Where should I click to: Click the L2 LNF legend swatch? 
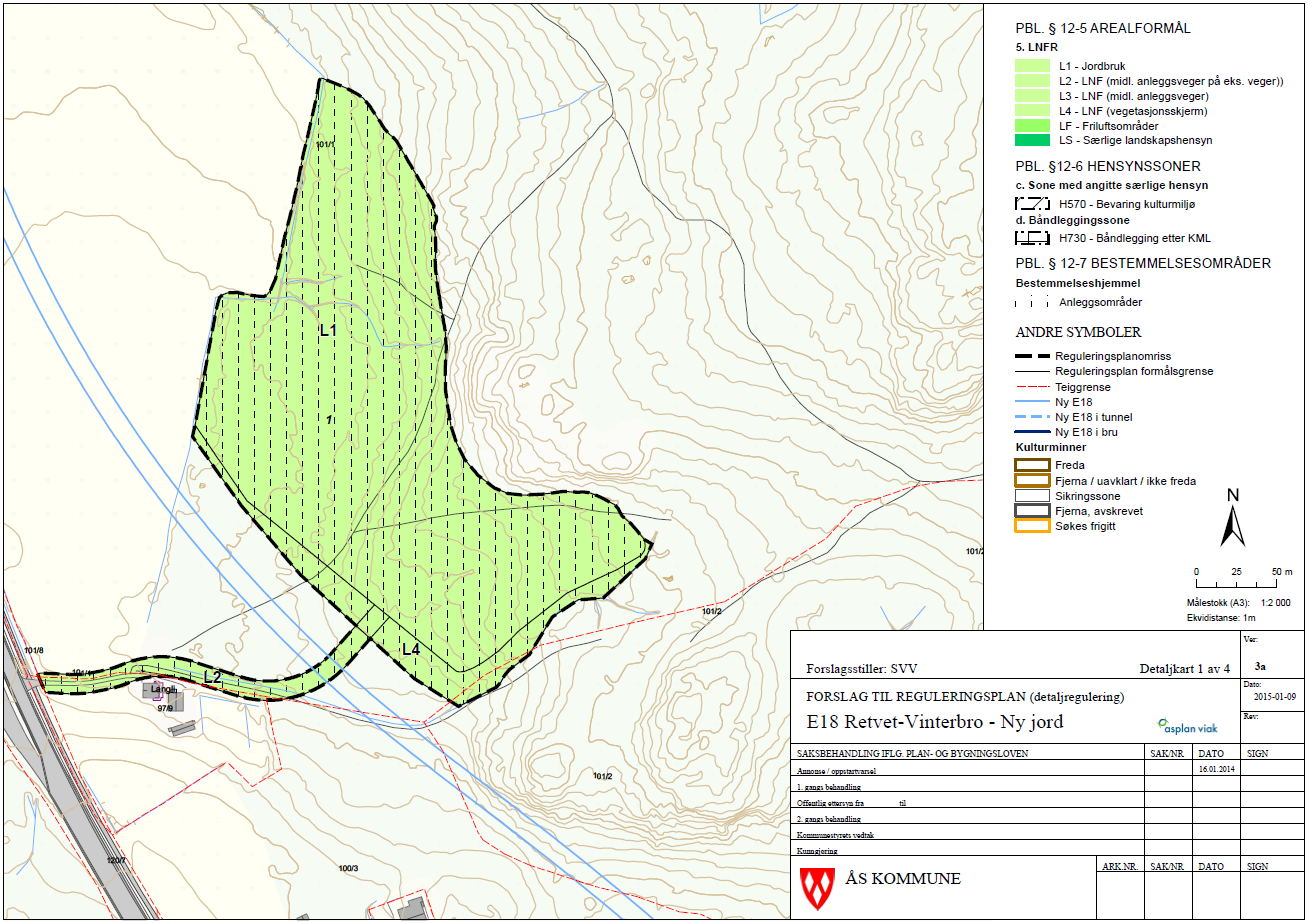point(1031,81)
